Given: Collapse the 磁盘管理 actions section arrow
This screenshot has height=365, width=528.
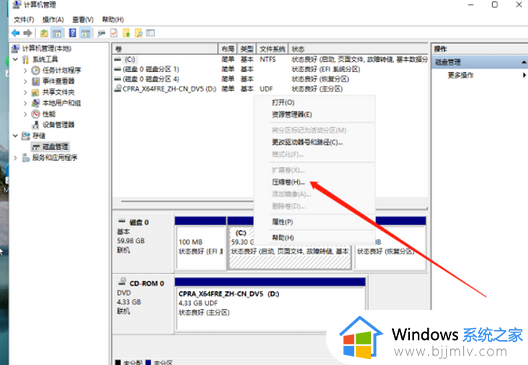Looking at the screenshot, I should 524,62.
